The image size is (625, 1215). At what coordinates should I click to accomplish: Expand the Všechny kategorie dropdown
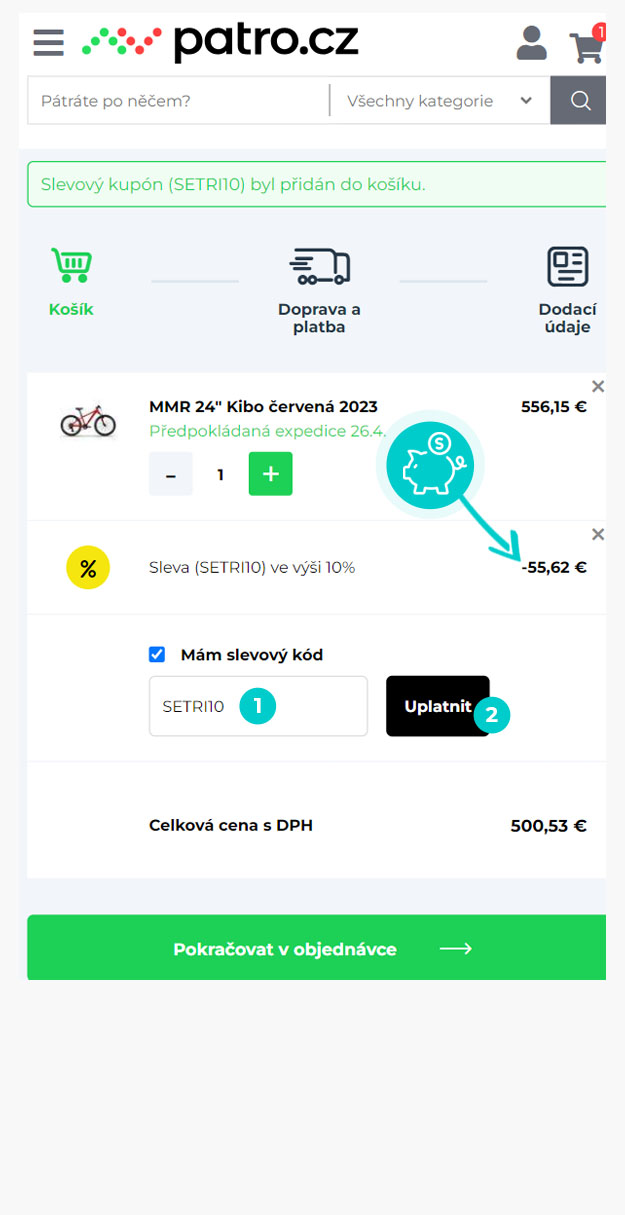pos(440,100)
